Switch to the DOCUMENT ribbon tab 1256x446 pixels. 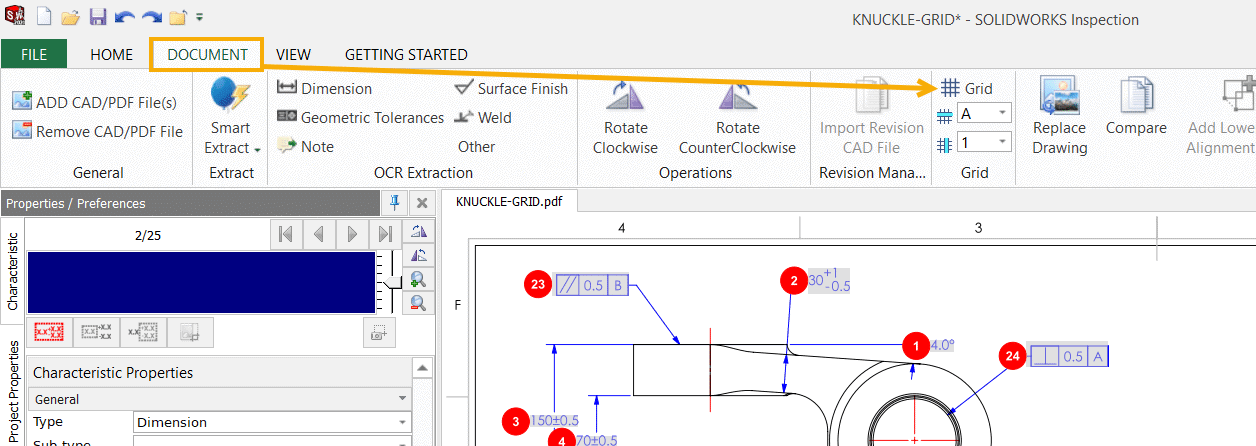pos(207,54)
